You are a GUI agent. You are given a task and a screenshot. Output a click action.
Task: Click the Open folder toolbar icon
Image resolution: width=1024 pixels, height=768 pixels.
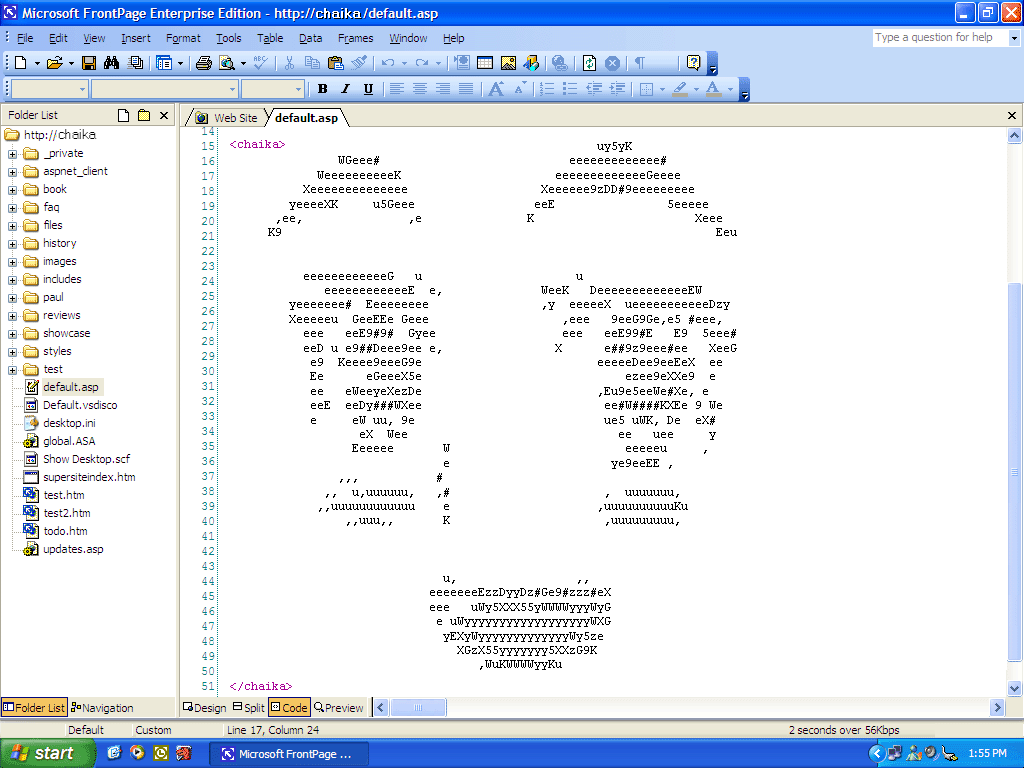[55, 63]
